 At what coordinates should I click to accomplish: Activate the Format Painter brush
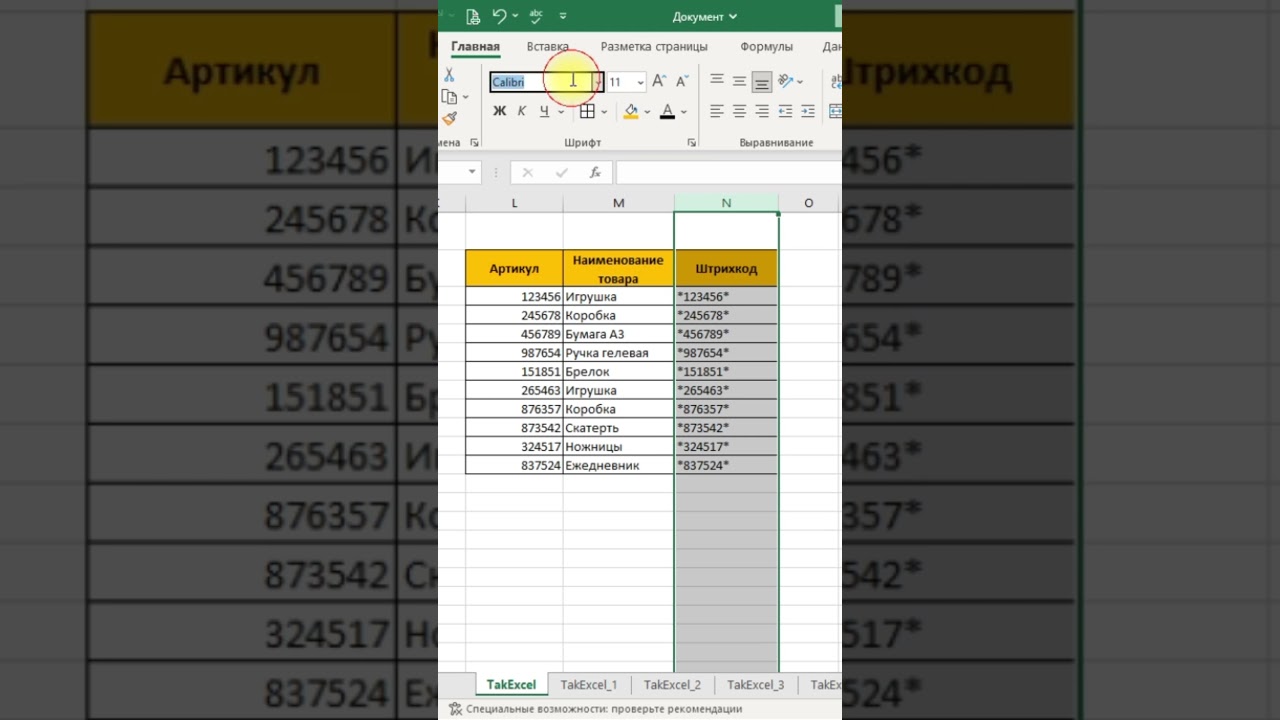(x=449, y=118)
